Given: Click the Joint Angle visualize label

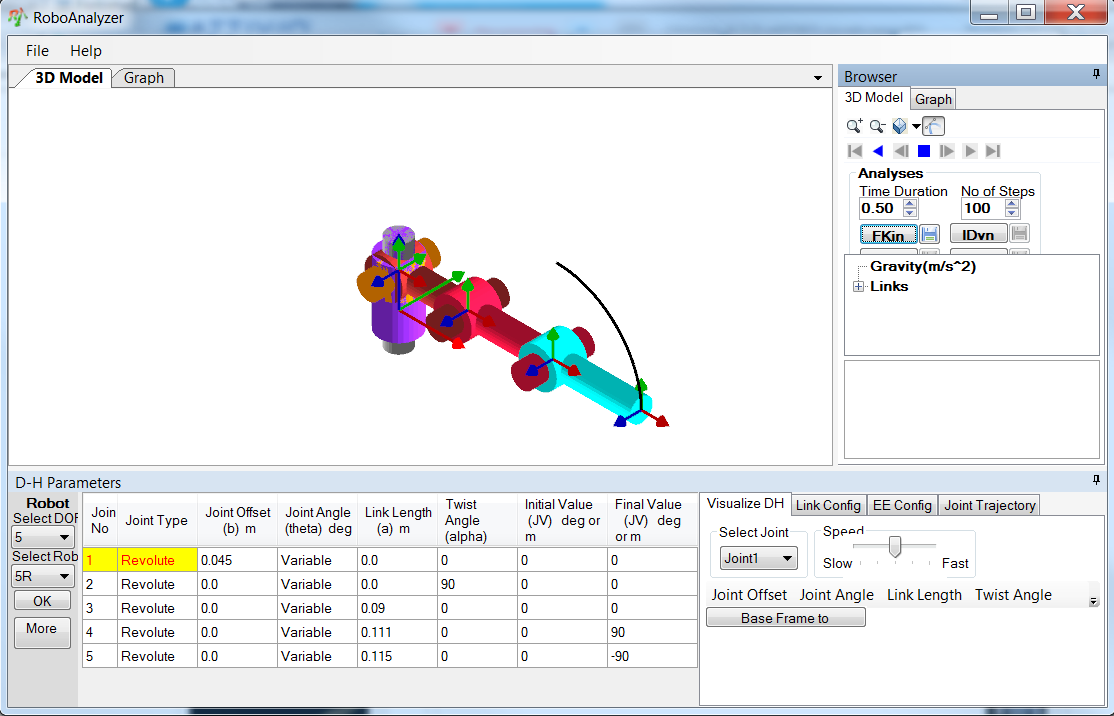Looking at the screenshot, I should click(836, 595).
